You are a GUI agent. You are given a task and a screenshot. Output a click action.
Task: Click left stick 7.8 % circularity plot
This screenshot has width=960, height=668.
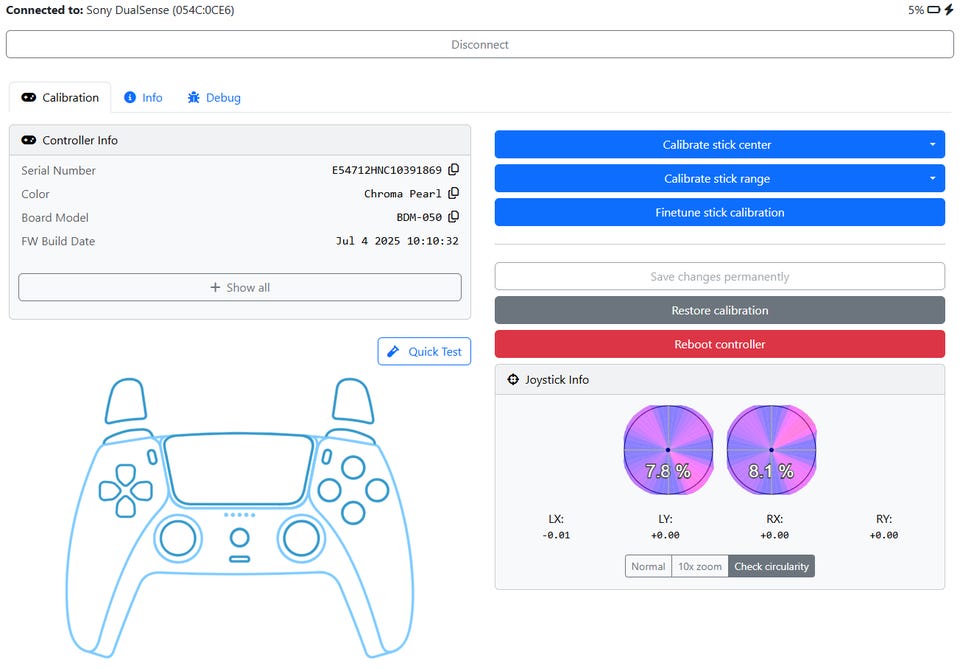point(668,449)
